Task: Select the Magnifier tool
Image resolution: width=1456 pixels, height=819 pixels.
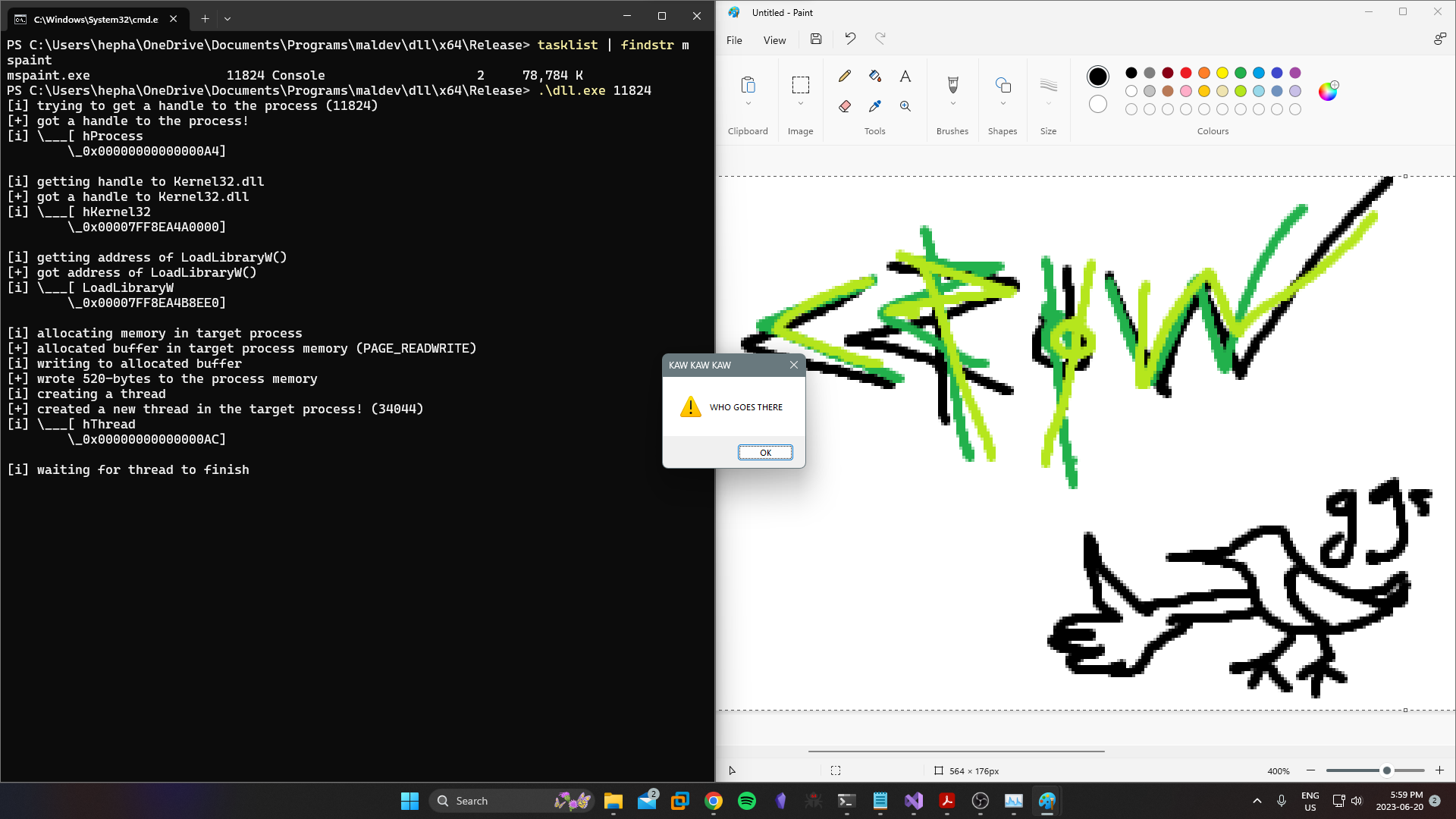Action: [905, 106]
